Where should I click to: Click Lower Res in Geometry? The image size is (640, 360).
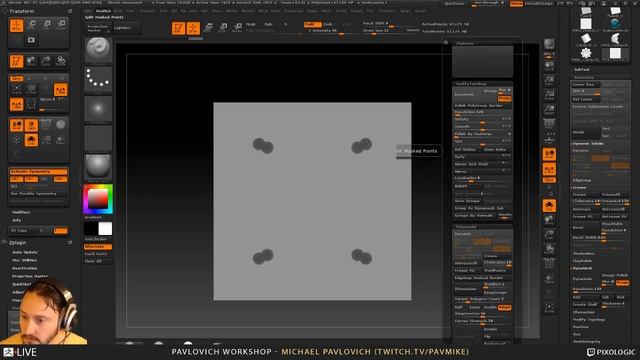585,84
